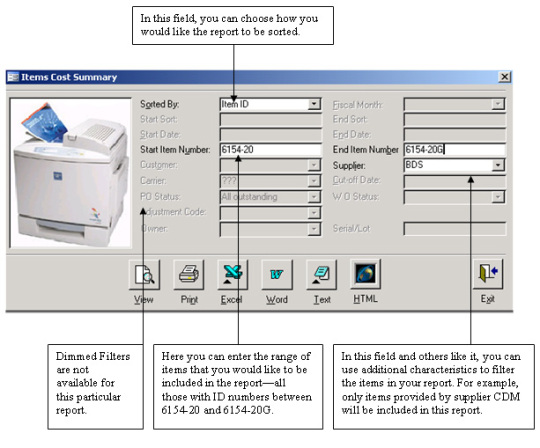This screenshot has height=448, width=540.
Task: Click the Exit door icon
Action: [x=488, y=274]
